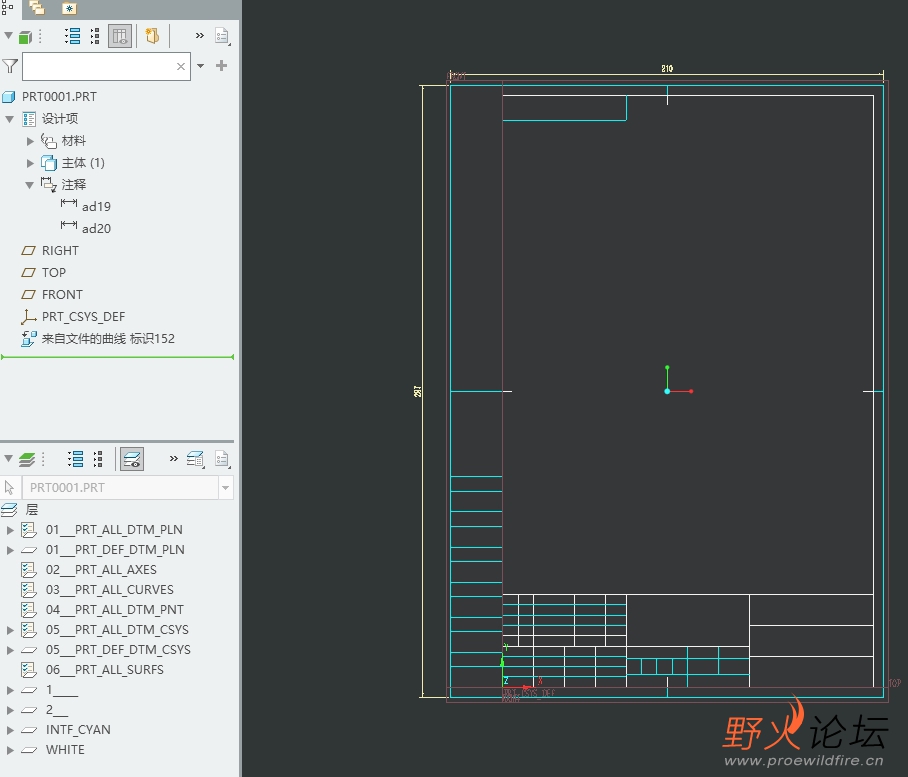
Task: Click the layer tree settings icon
Action: [222, 459]
